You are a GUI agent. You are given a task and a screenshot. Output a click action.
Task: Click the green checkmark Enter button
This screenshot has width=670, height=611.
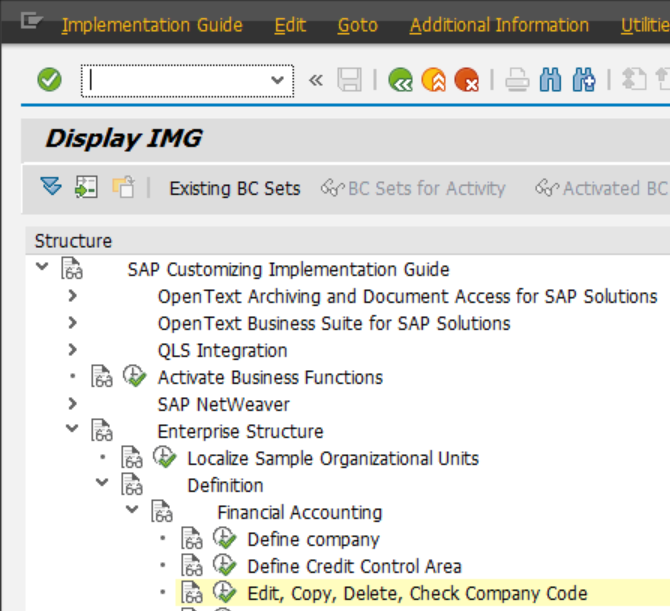[49, 80]
